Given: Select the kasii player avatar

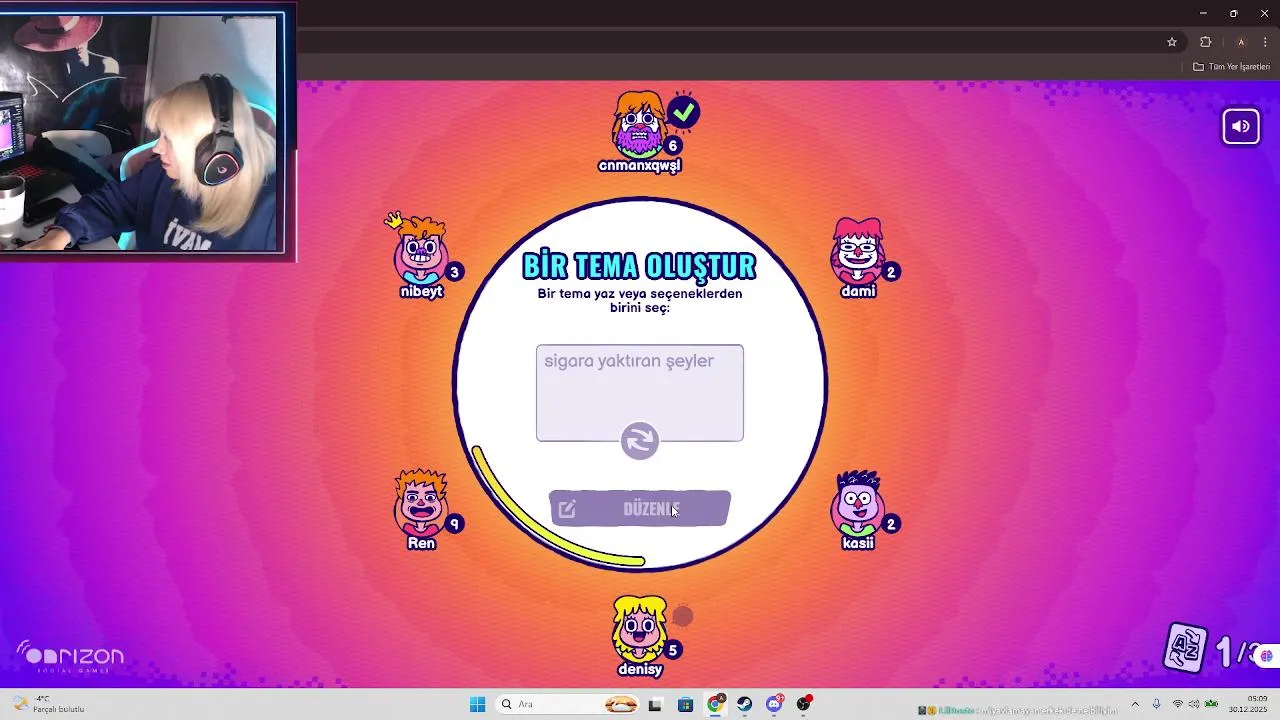Looking at the screenshot, I should coord(858,502).
